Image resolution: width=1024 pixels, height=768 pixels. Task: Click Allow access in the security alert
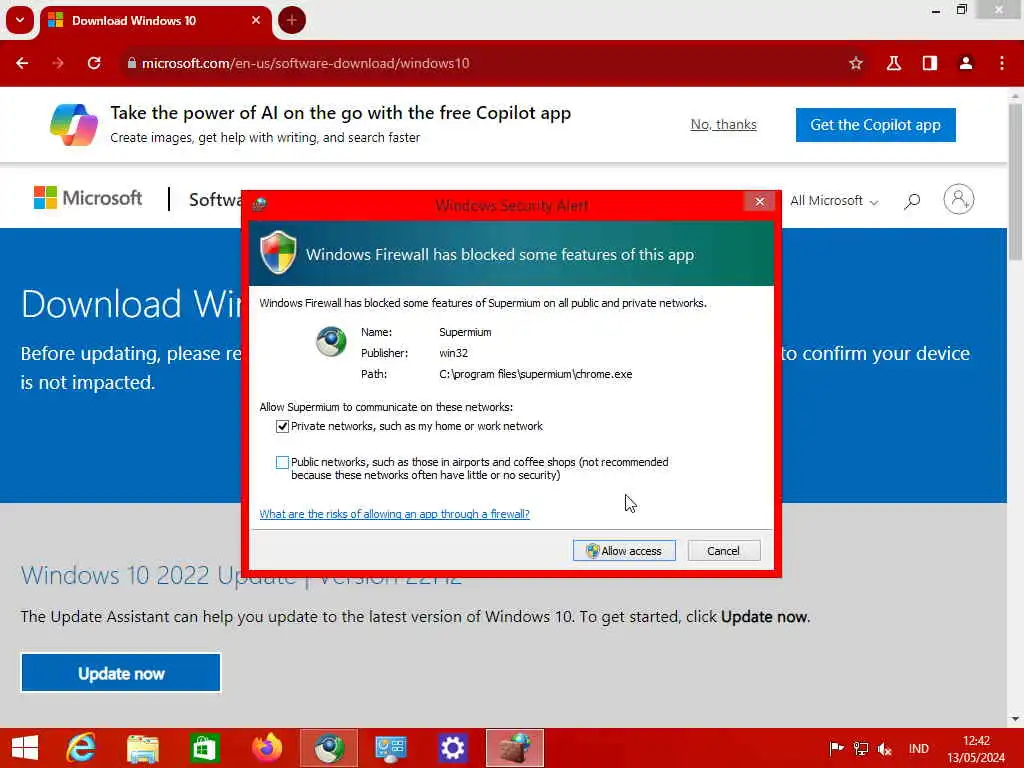pyautogui.click(x=624, y=551)
